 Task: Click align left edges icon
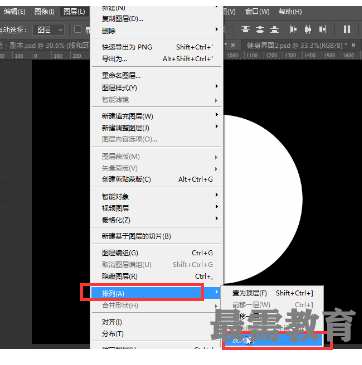coord(294,30)
